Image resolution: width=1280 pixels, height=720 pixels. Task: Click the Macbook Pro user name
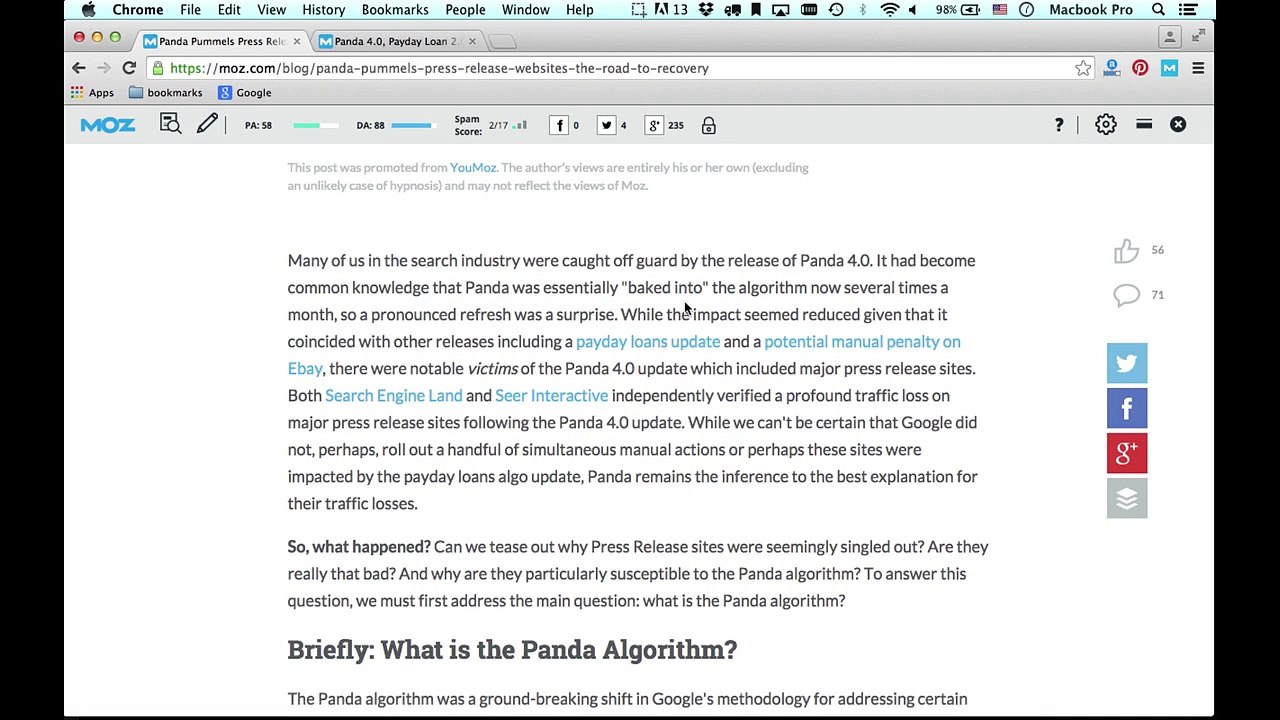(x=1091, y=9)
